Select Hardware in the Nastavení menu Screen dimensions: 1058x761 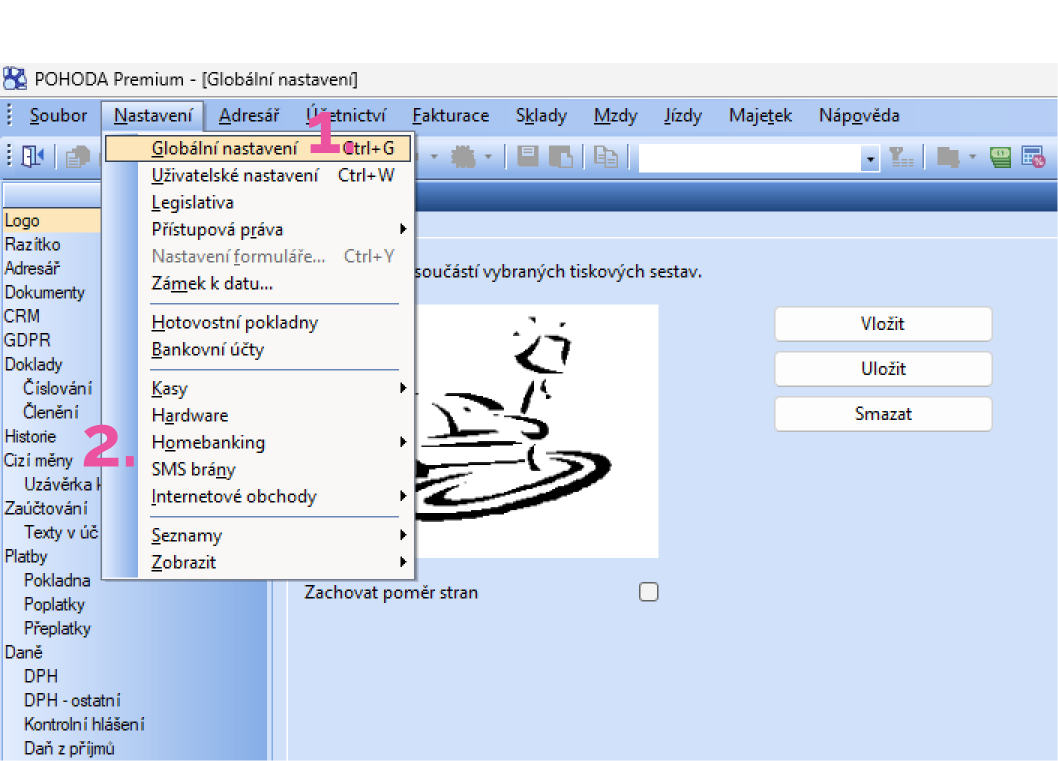(x=258, y=415)
